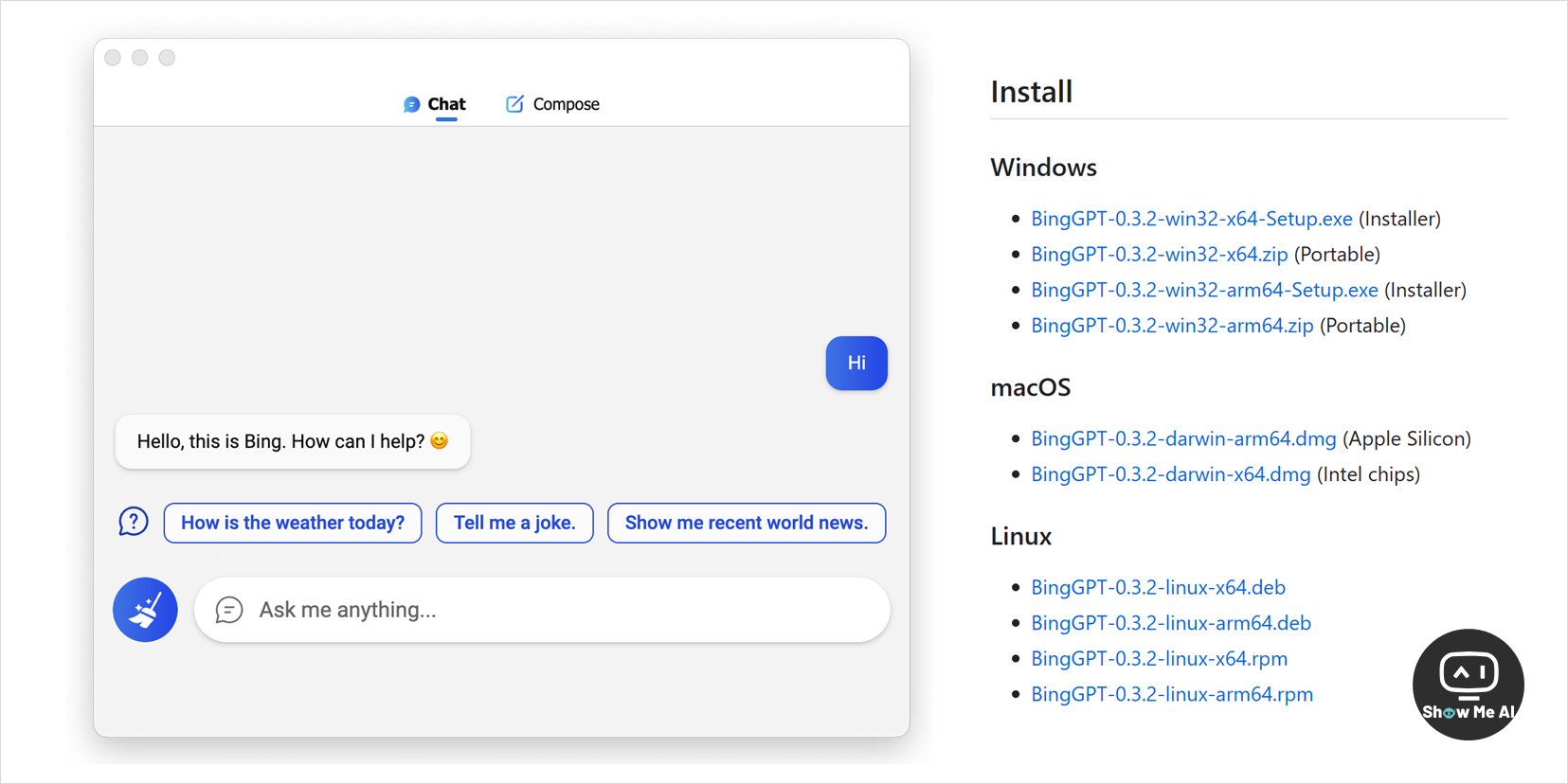Get BingGPT darwin-x64.dmg for Intel chips
Image resolution: width=1568 pixels, height=784 pixels.
(1170, 474)
